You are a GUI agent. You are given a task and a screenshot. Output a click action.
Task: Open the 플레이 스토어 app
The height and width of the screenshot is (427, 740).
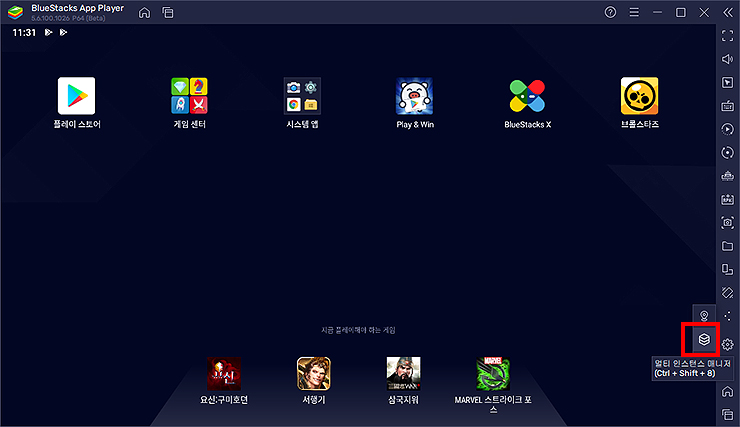[x=76, y=96]
